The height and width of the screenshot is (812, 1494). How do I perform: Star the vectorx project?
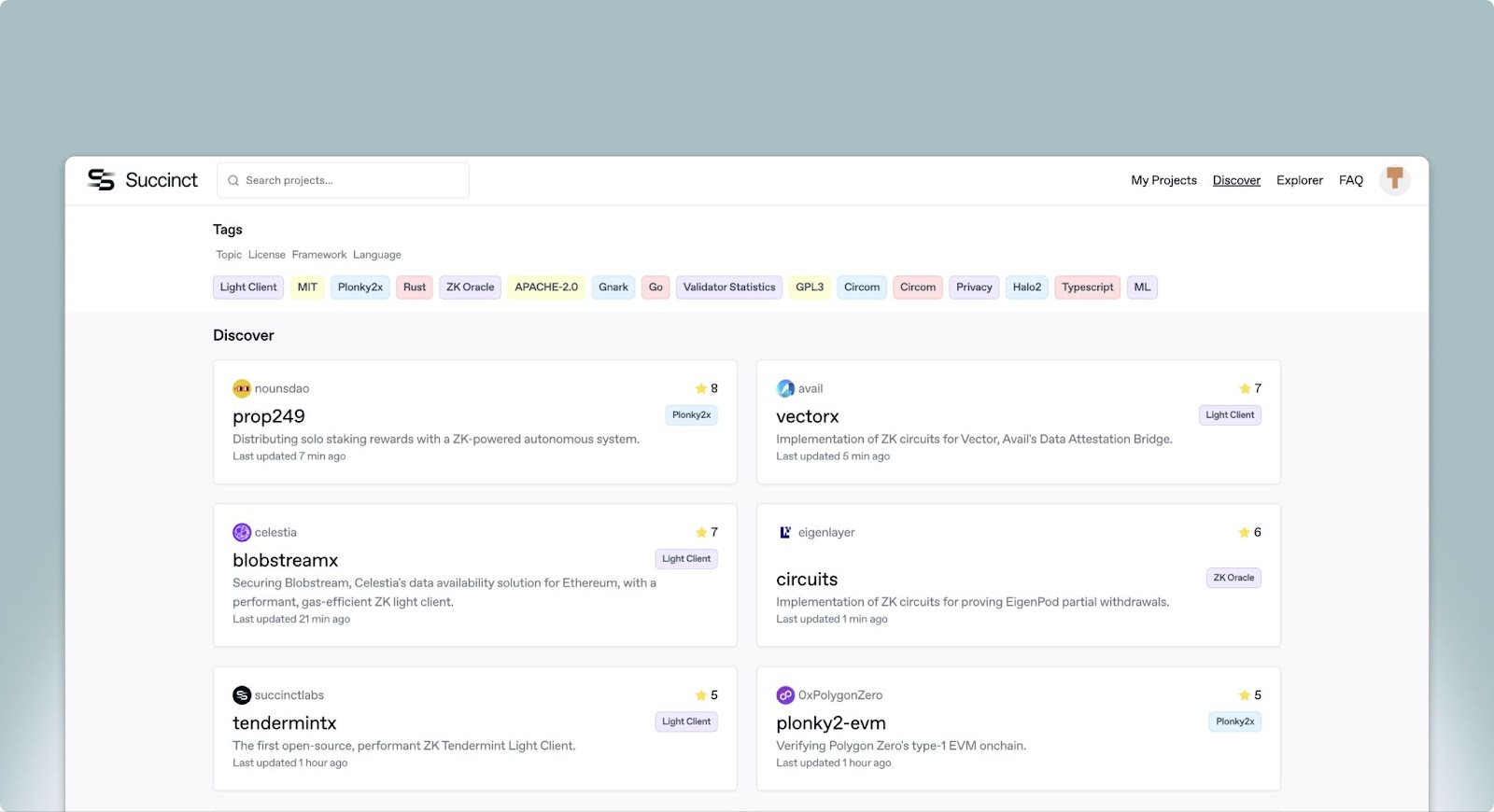[1245, 388]
